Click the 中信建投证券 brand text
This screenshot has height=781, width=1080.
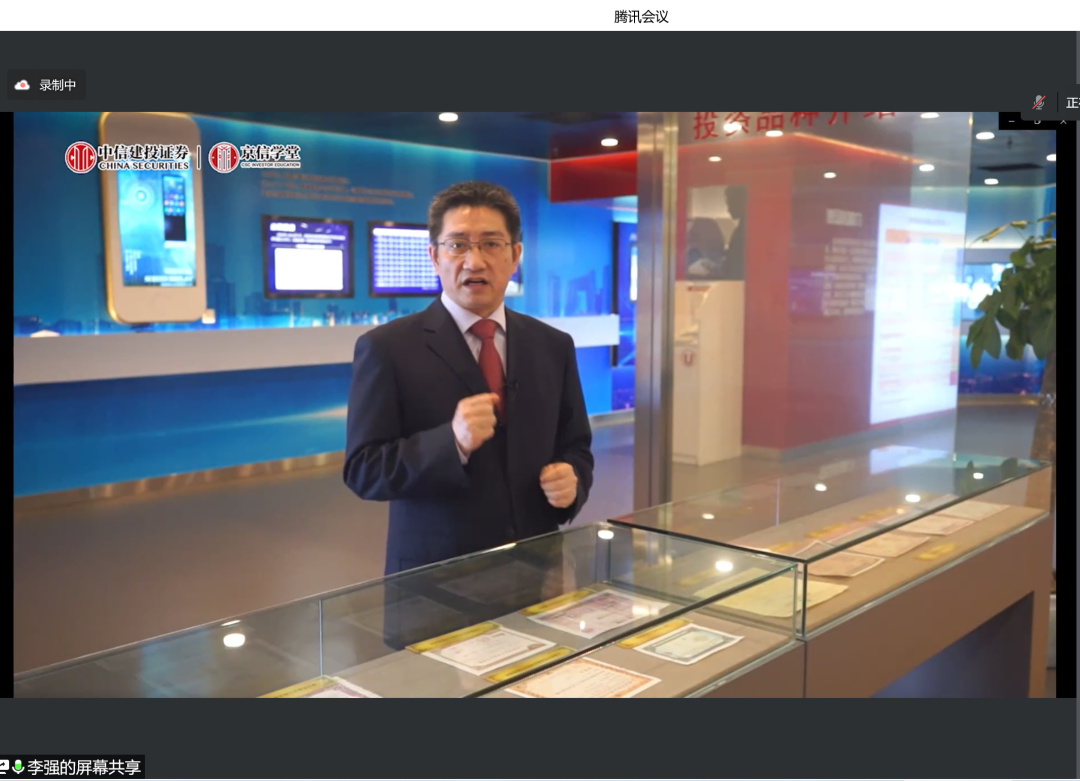click(143, 156)
